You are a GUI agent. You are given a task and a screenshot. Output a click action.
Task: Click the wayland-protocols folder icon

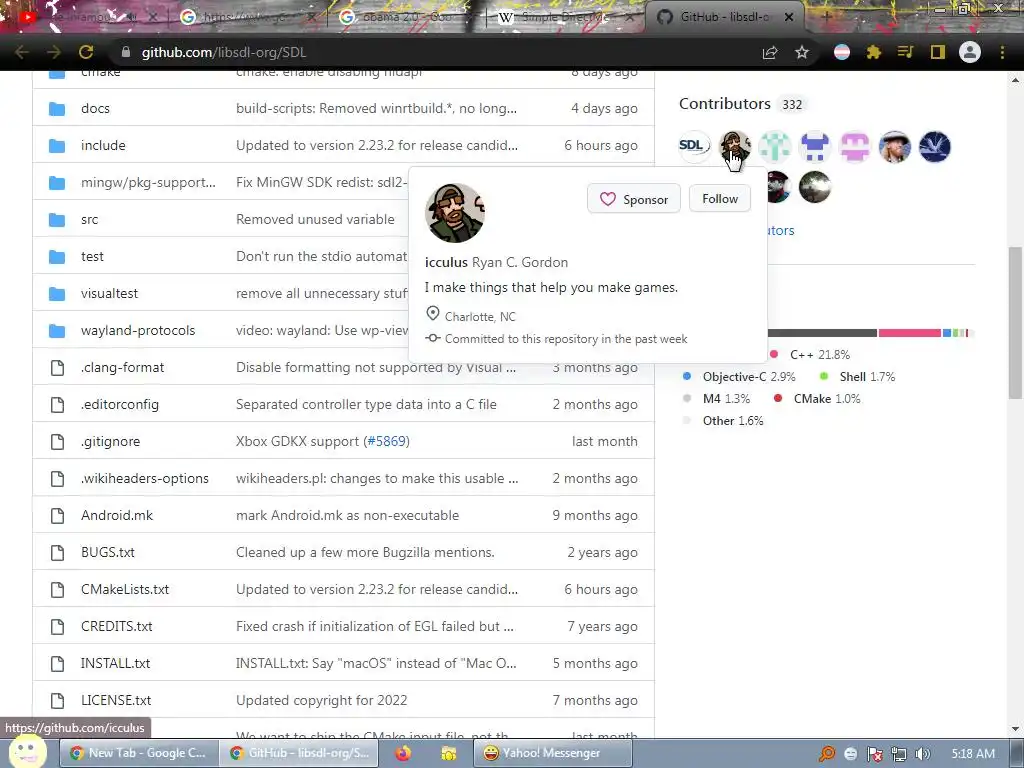pyautogui.click(x=57, y=330)
